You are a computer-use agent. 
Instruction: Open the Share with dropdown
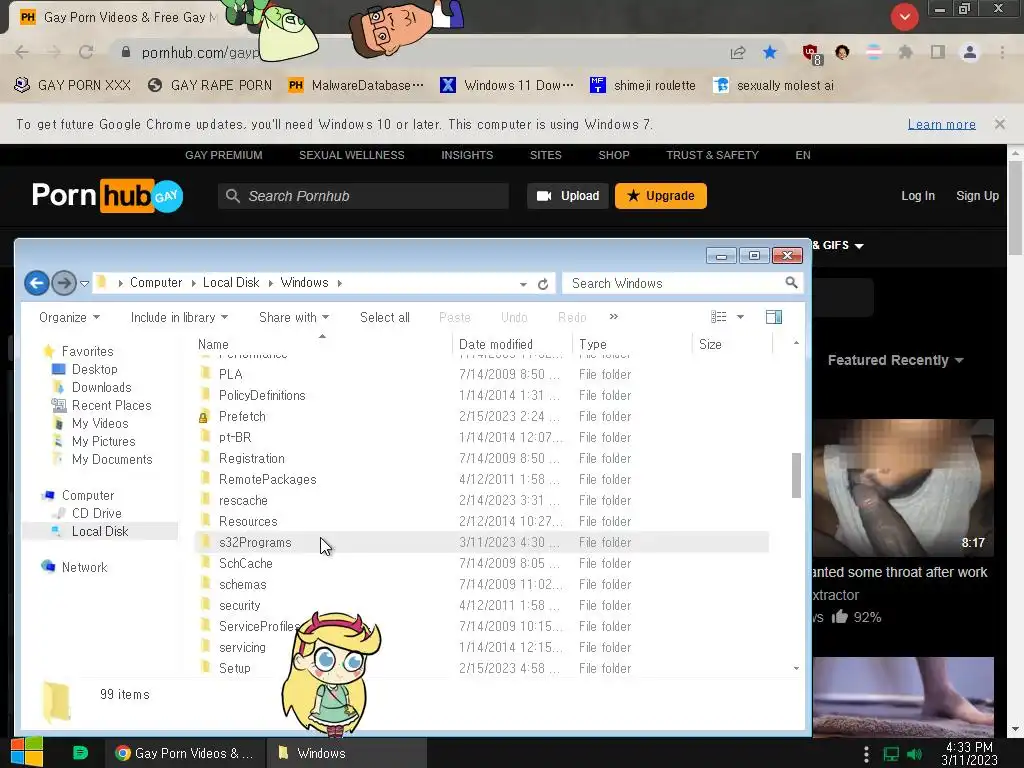[x=294, y=317]
